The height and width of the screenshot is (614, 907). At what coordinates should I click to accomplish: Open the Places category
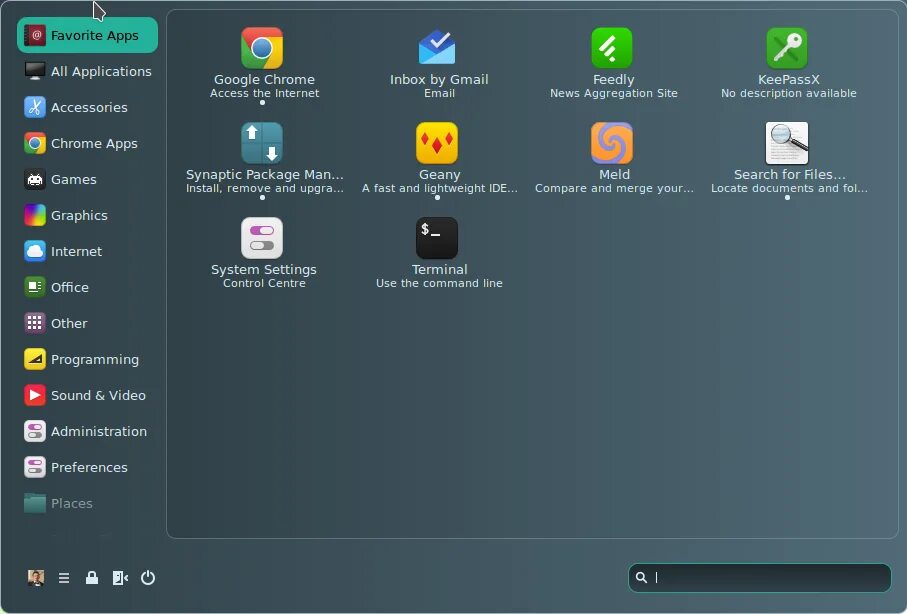click(x=87, y=503)
